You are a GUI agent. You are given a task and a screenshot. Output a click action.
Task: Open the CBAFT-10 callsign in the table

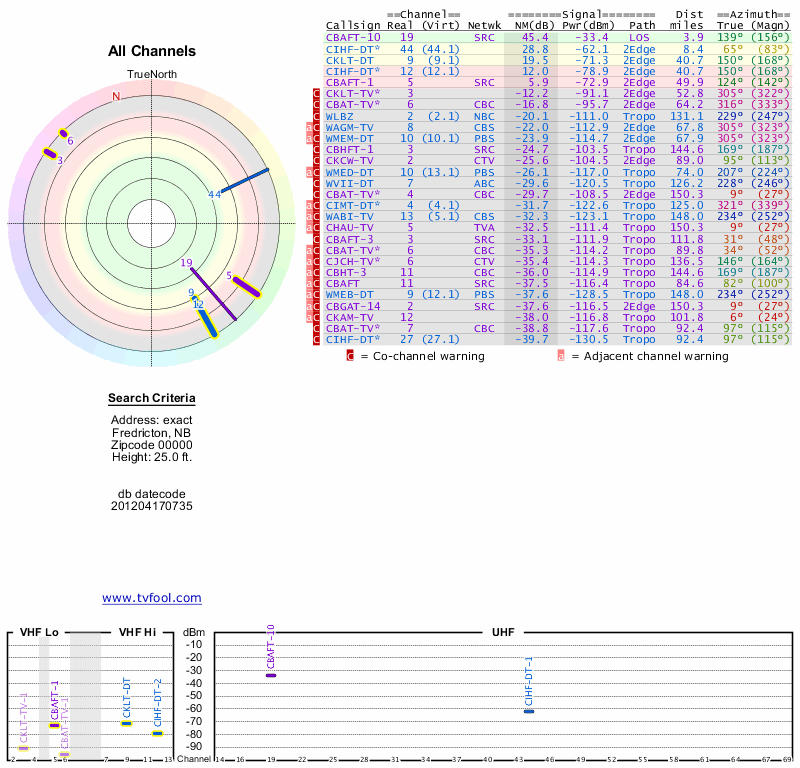tap(353, 37)
